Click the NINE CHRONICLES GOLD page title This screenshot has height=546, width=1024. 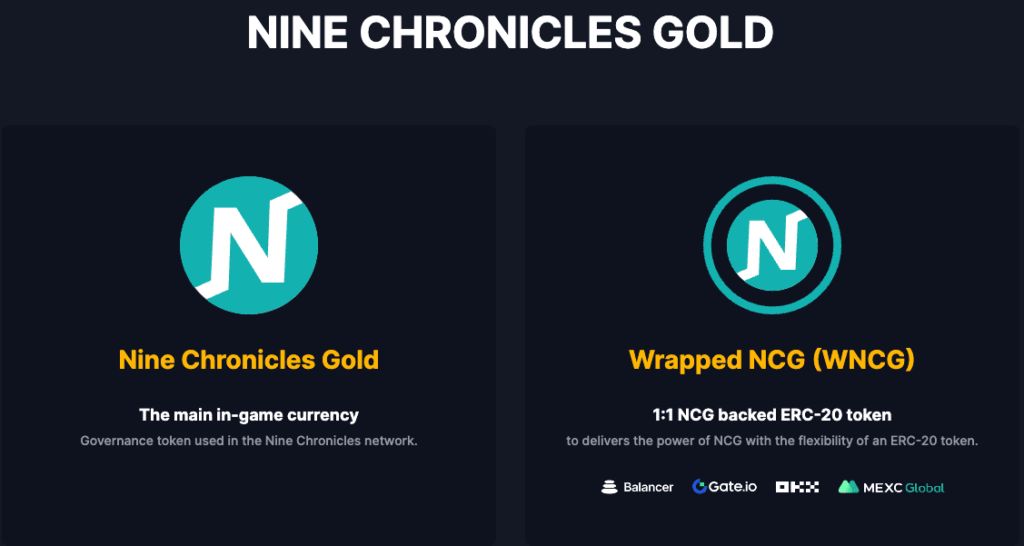pyautogui.click(x=510, y=33)
